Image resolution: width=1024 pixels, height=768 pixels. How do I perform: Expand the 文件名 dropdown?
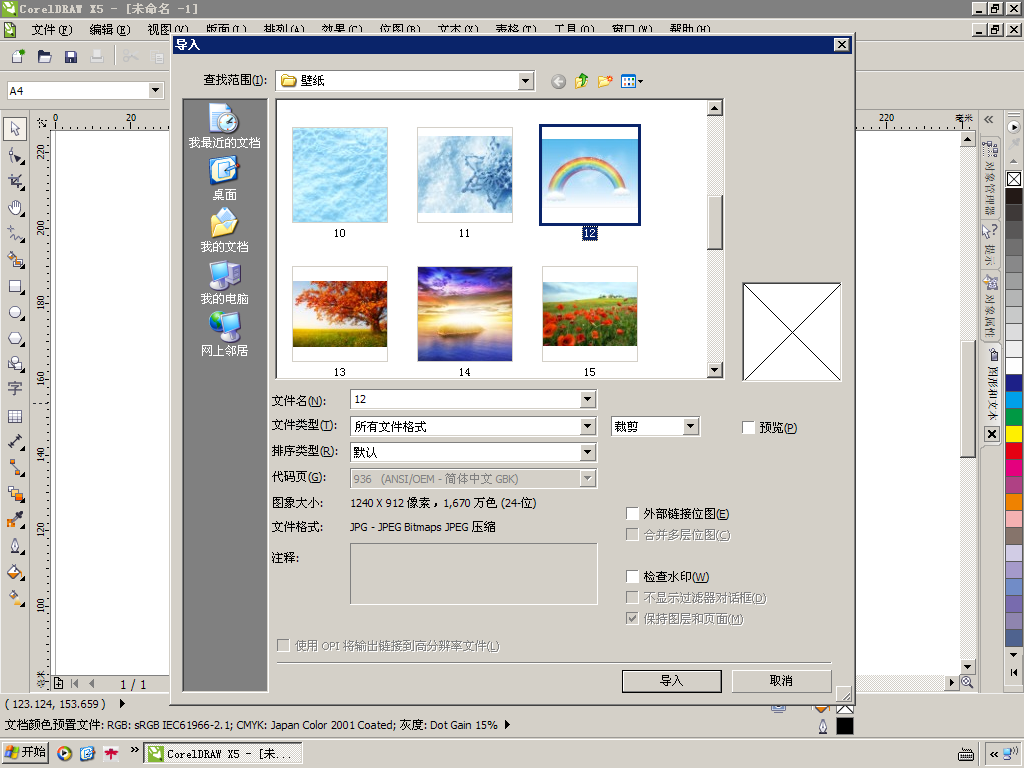(x=588, y=399)
